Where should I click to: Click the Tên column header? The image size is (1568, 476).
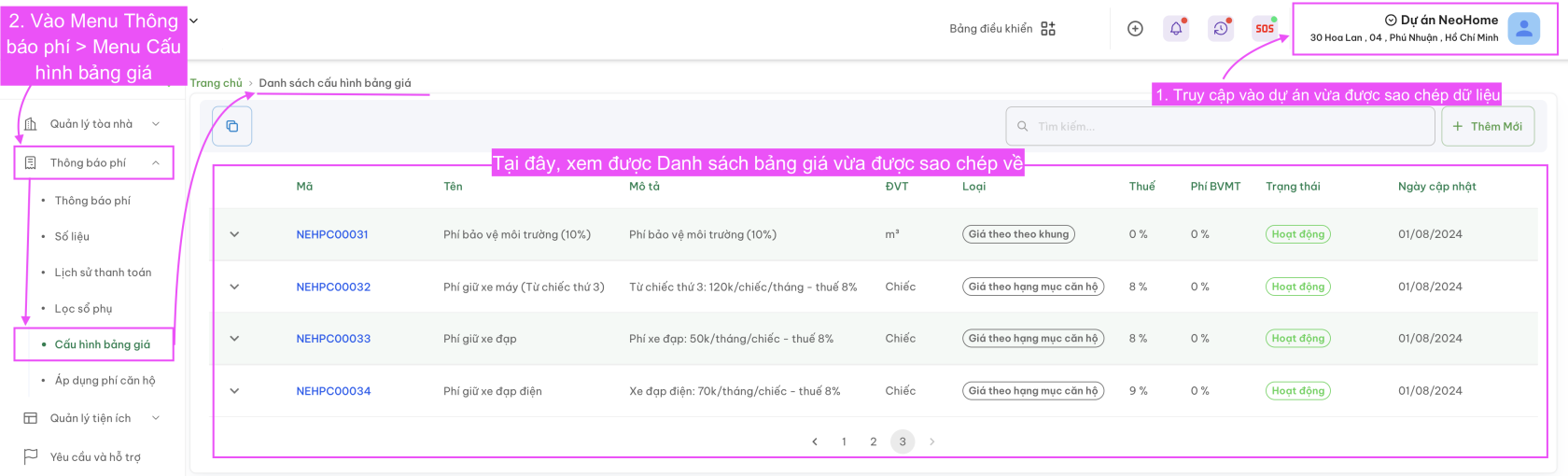tap(453, 187)
